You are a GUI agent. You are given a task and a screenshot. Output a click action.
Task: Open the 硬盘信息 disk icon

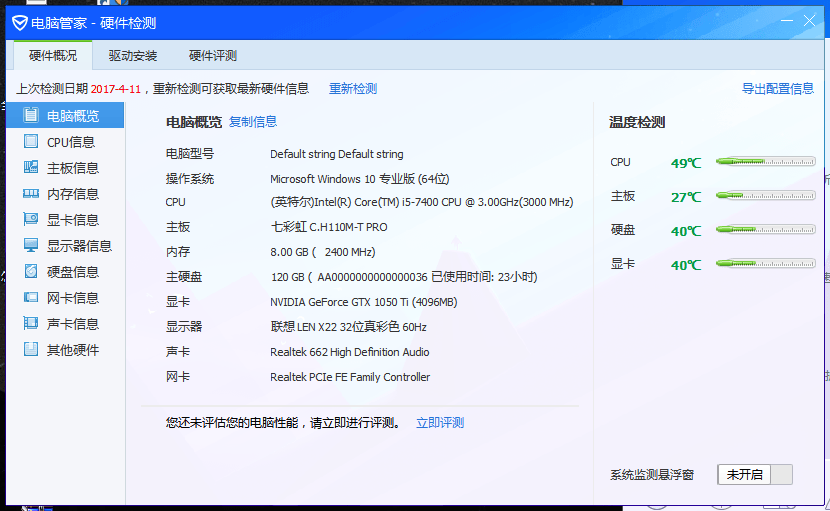click(x=31, y=271)
